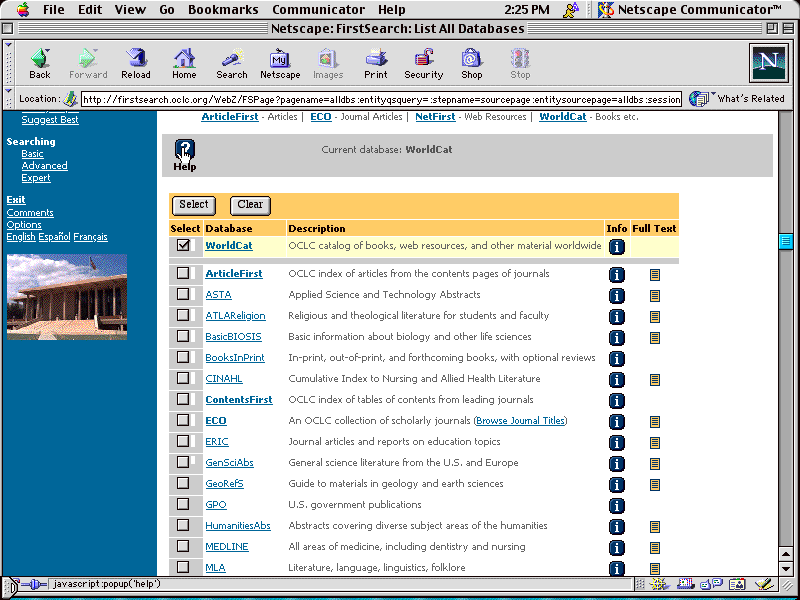Viewport: 800px width, 600px height.
Task: Click full text icon for ECO
Action: (x=655, y=421)
